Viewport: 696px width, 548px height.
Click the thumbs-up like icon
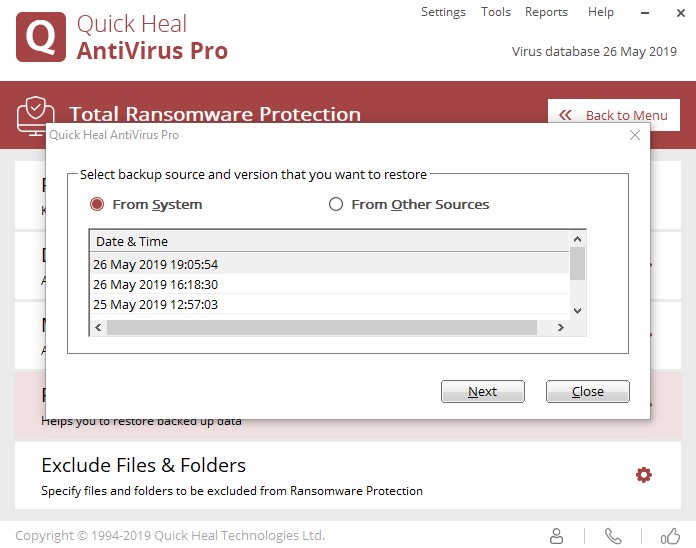669,536
